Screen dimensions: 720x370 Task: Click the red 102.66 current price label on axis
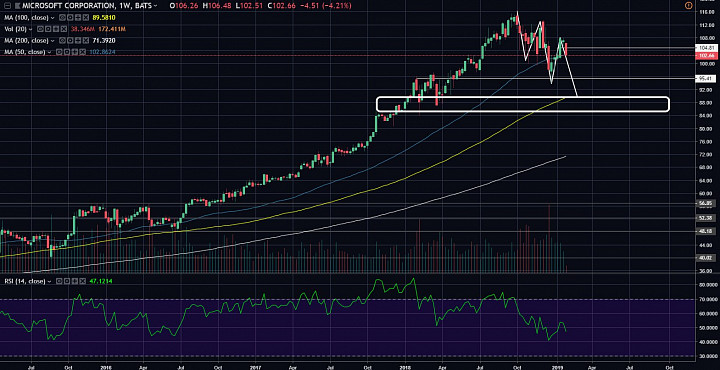click(706, 56)
